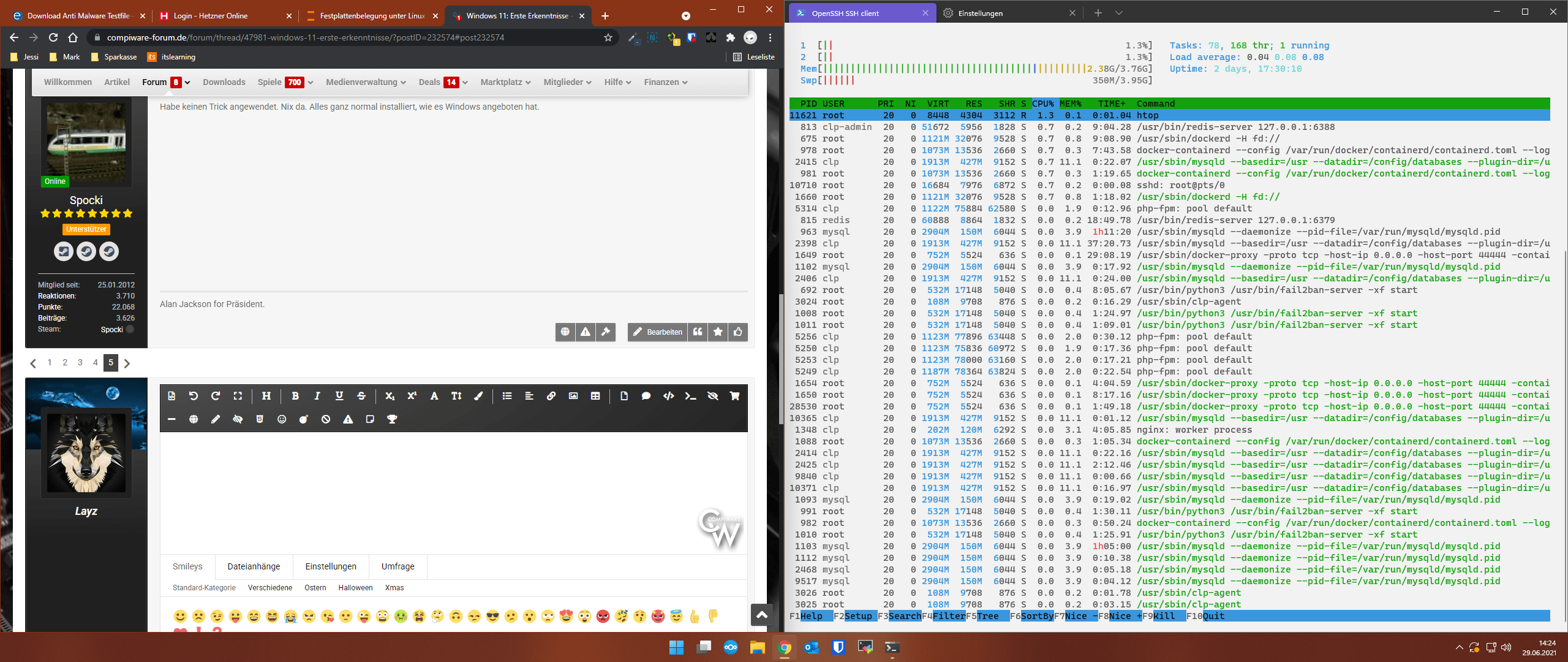Screen dimensions: 1568x662
Task: Insert a horizontal line in the editor
Action: click(171, 419)
